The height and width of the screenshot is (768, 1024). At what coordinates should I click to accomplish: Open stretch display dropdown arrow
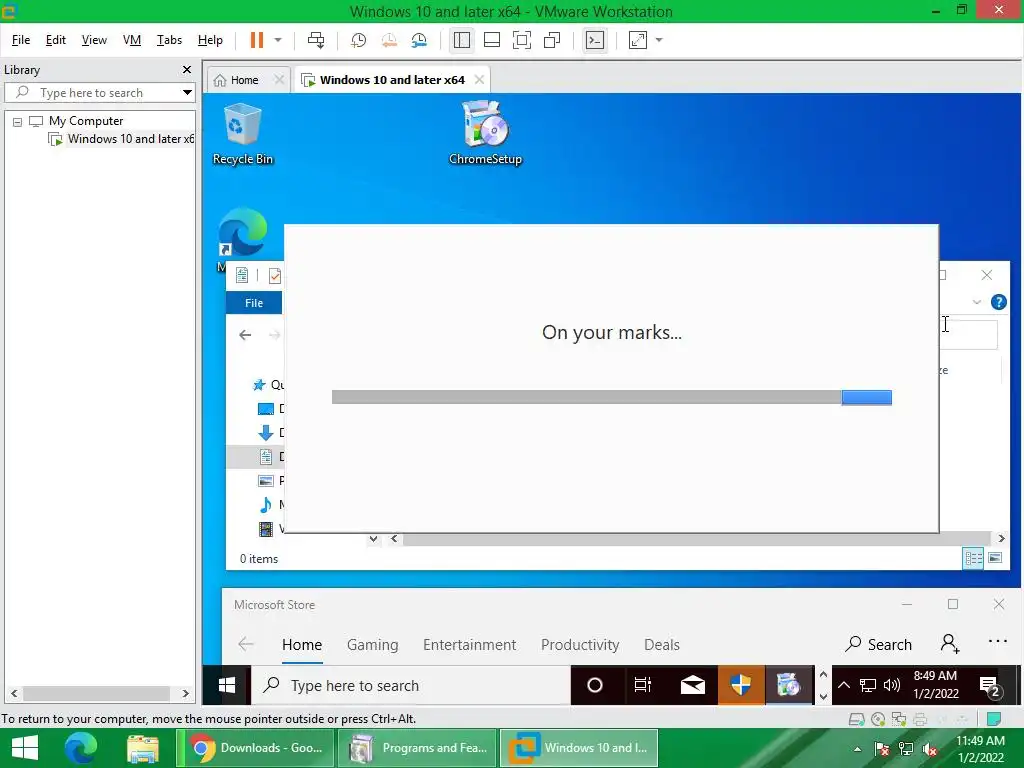[659, 40]
